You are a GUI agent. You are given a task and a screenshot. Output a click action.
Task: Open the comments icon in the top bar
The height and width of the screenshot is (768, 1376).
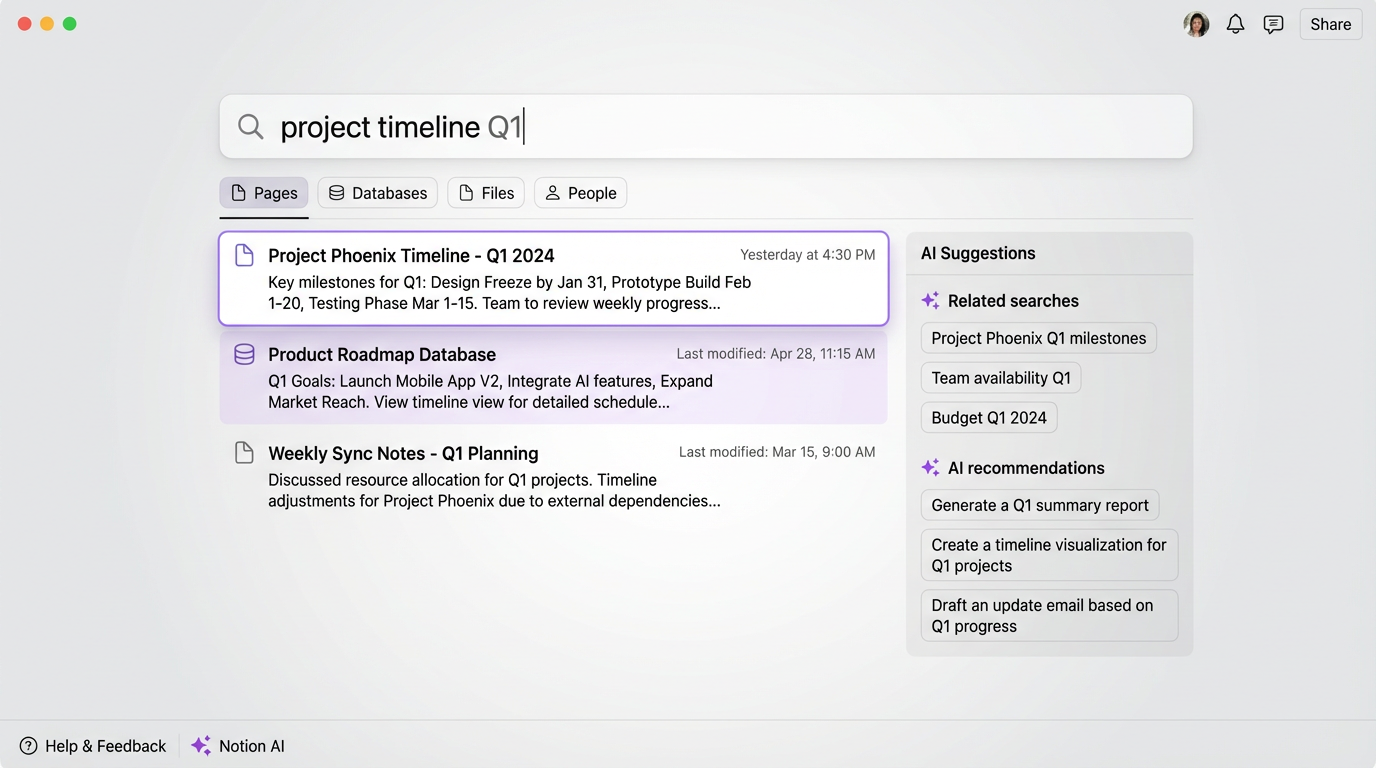1273,23
